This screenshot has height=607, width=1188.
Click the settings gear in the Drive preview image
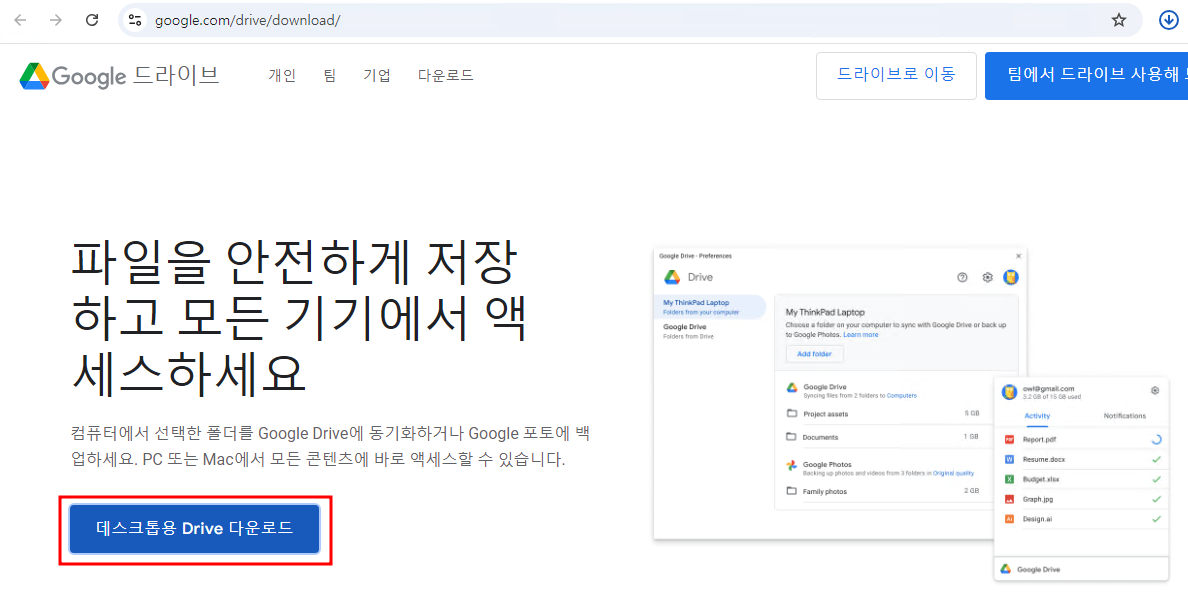[987, 277]
